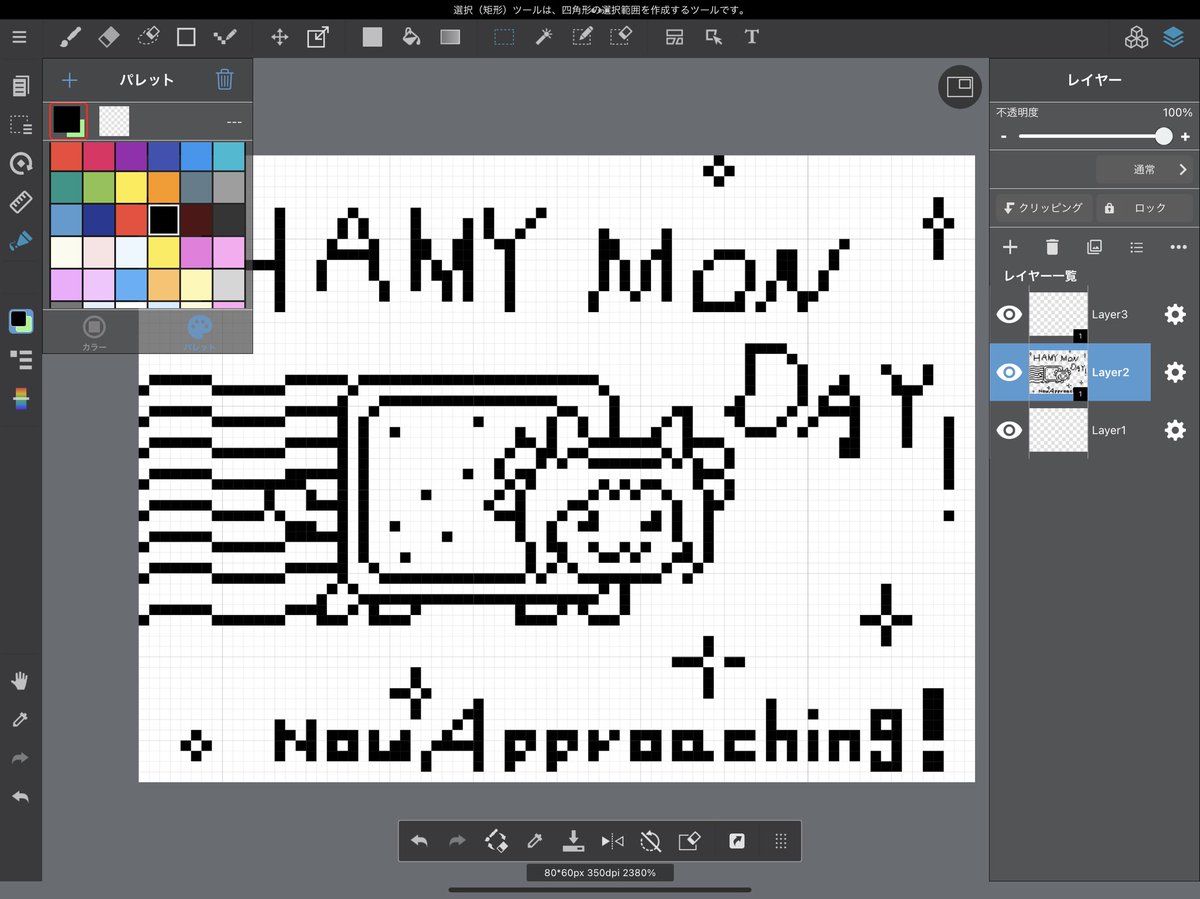Toggle the layer lock option
The height and width of the screenshot is (899, 1200).
point(1143,208)
